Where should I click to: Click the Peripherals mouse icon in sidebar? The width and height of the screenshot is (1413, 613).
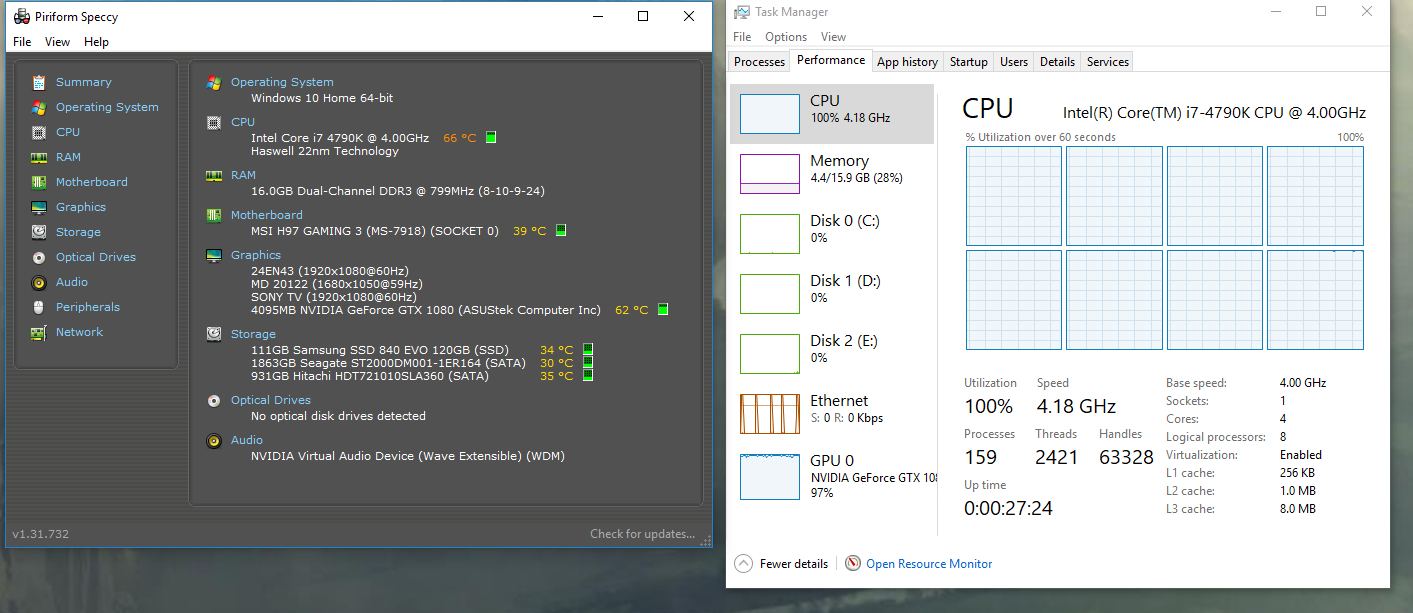point(39,307)
